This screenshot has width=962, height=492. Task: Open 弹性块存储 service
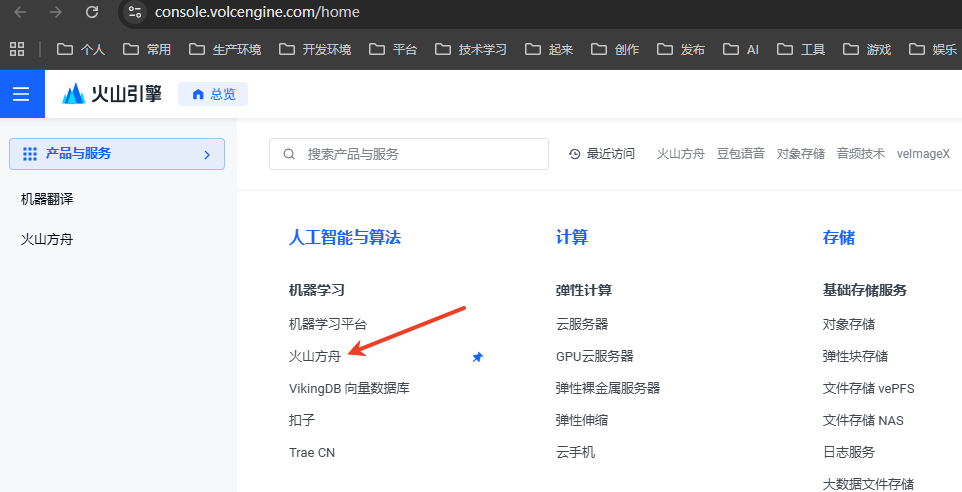coord(855,356)
